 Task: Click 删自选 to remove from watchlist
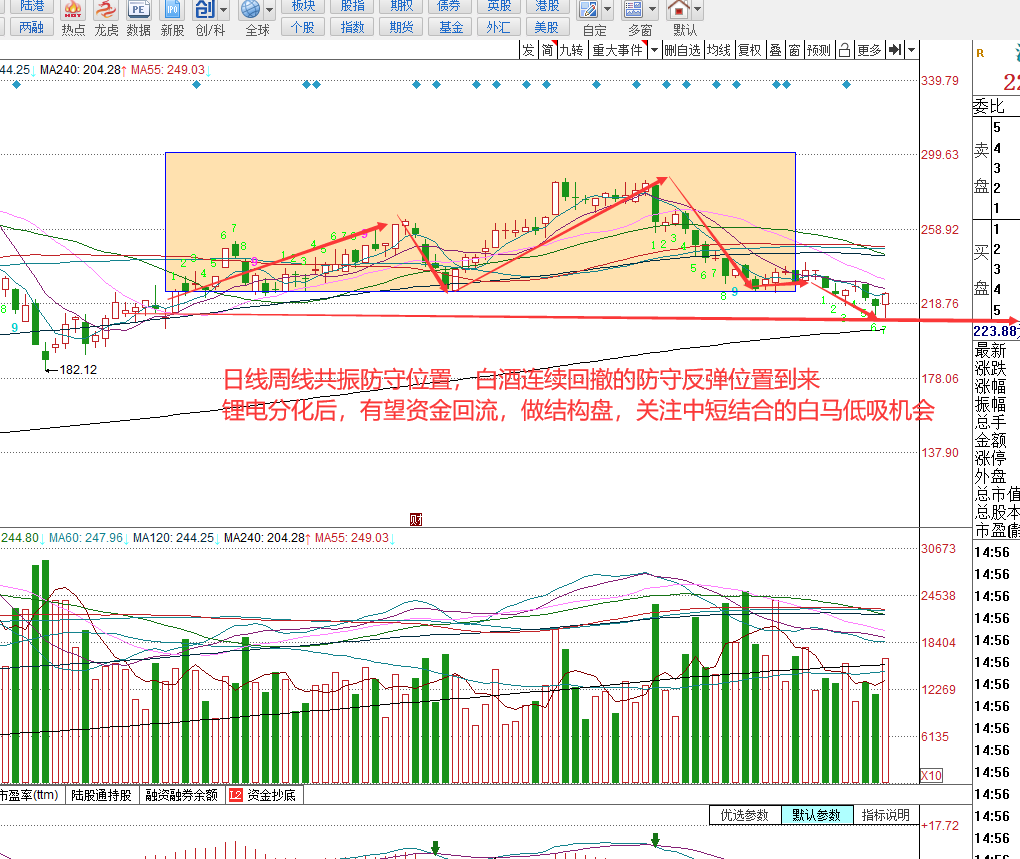pos(682,50)
